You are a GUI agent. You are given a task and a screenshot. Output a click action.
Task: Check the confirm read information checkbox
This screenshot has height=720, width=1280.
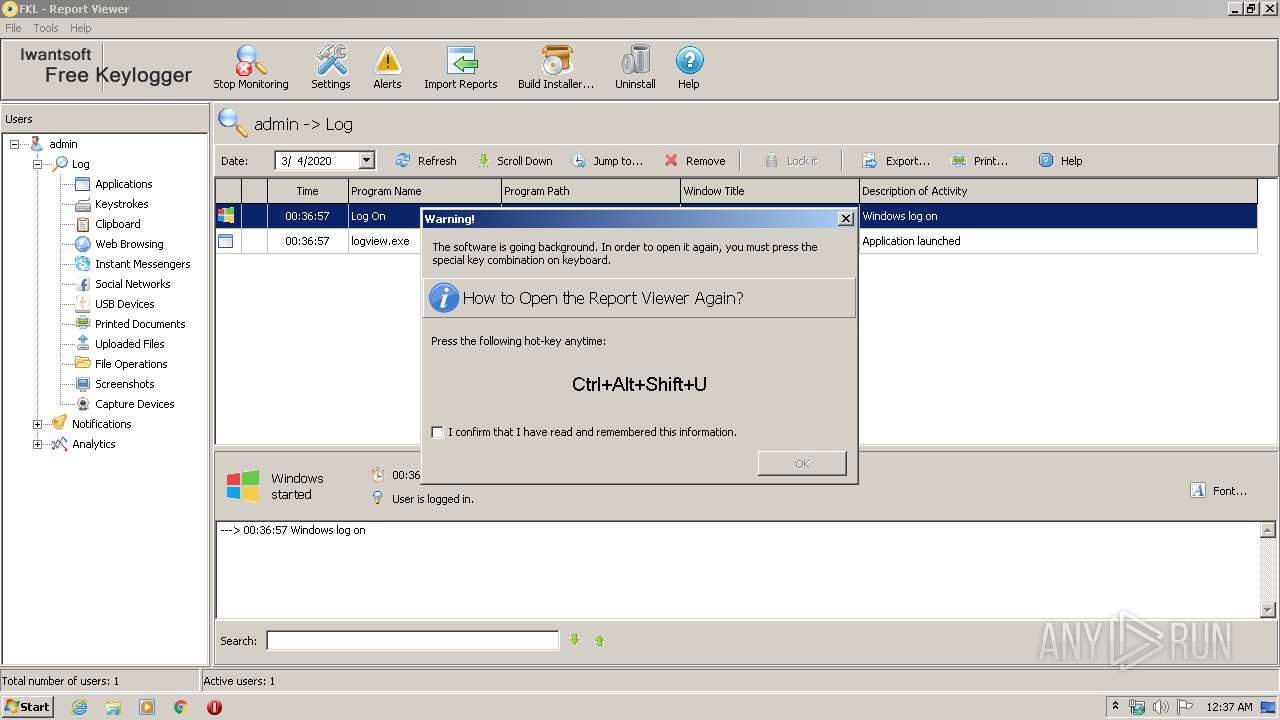[x=437, y=432]
